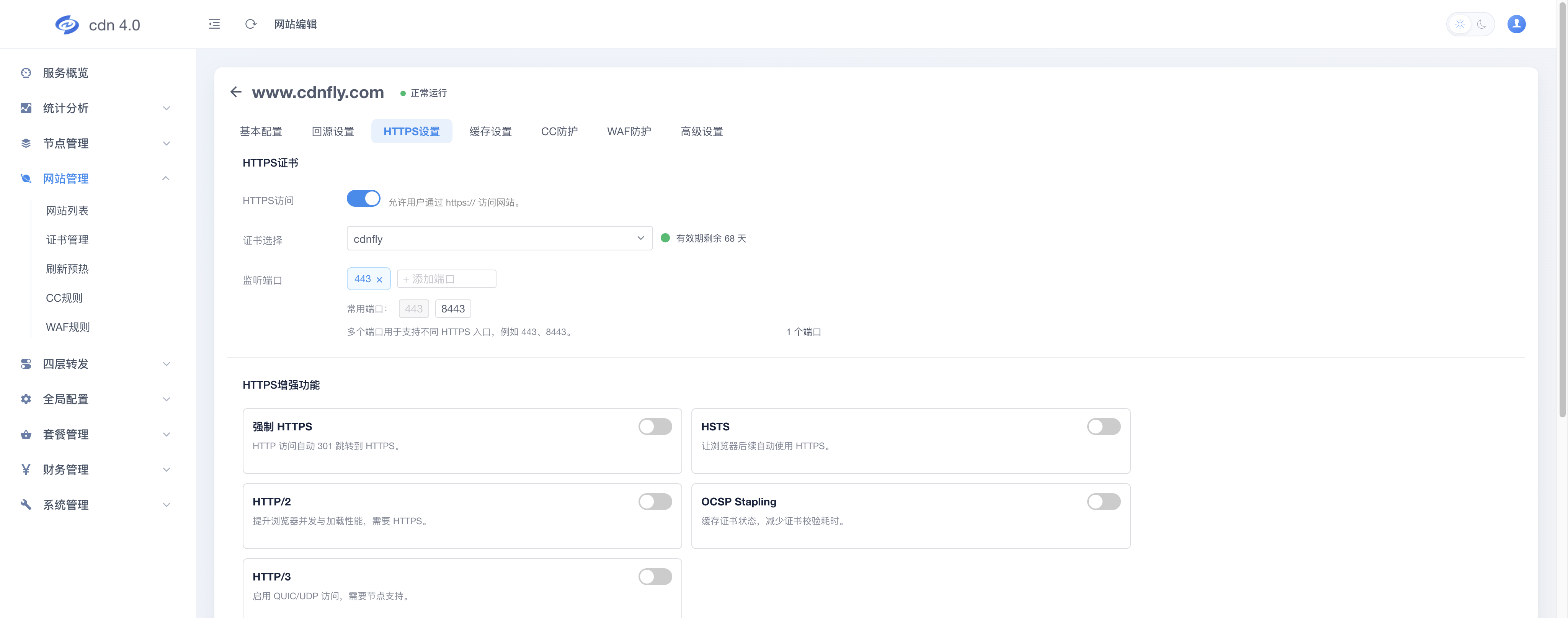The width and height of the screenshot is (1568, 618).
Task: Click the 服务概览 dashboard icon
Action: (x=26, y=73)
